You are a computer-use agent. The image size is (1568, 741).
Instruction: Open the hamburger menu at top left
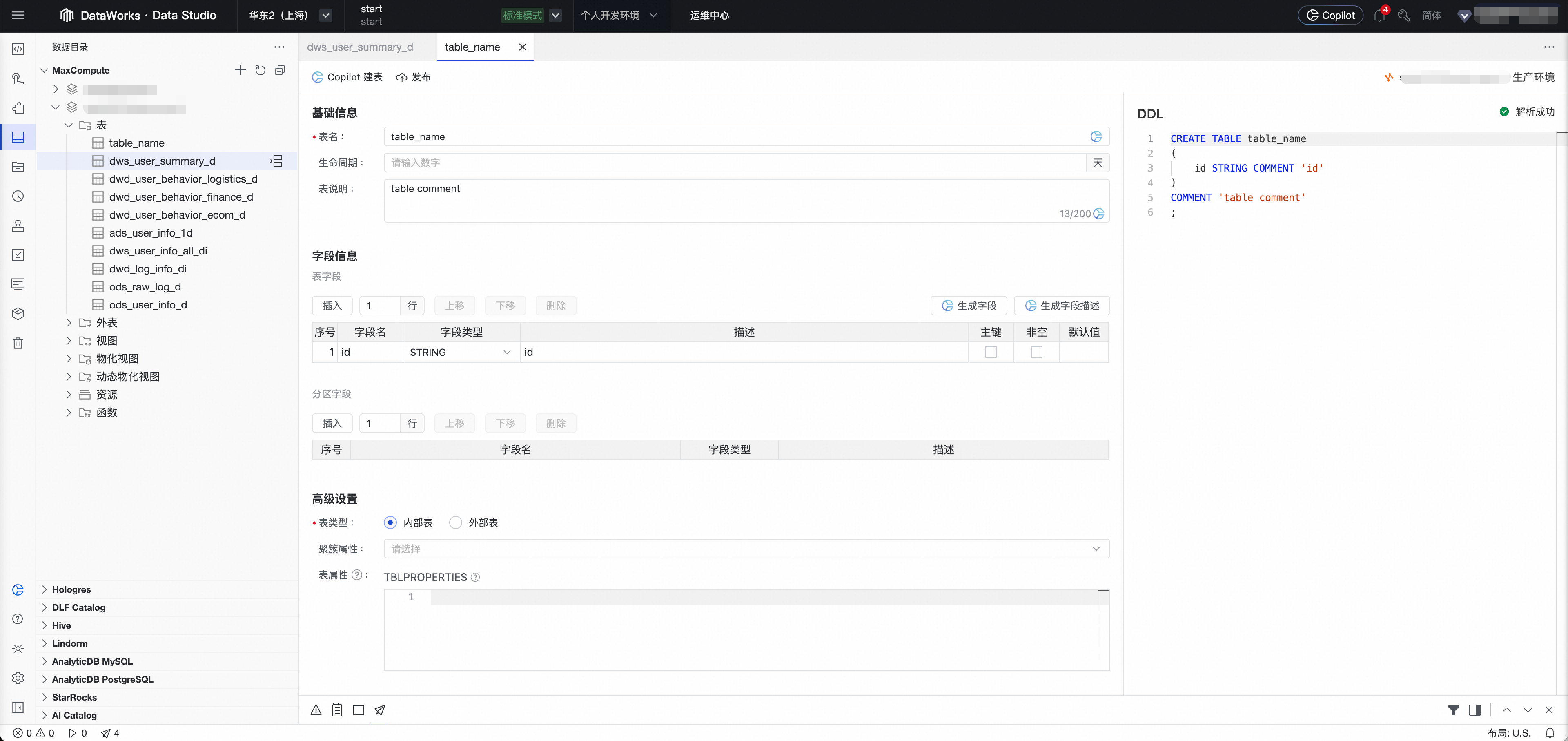pos(18,15)
